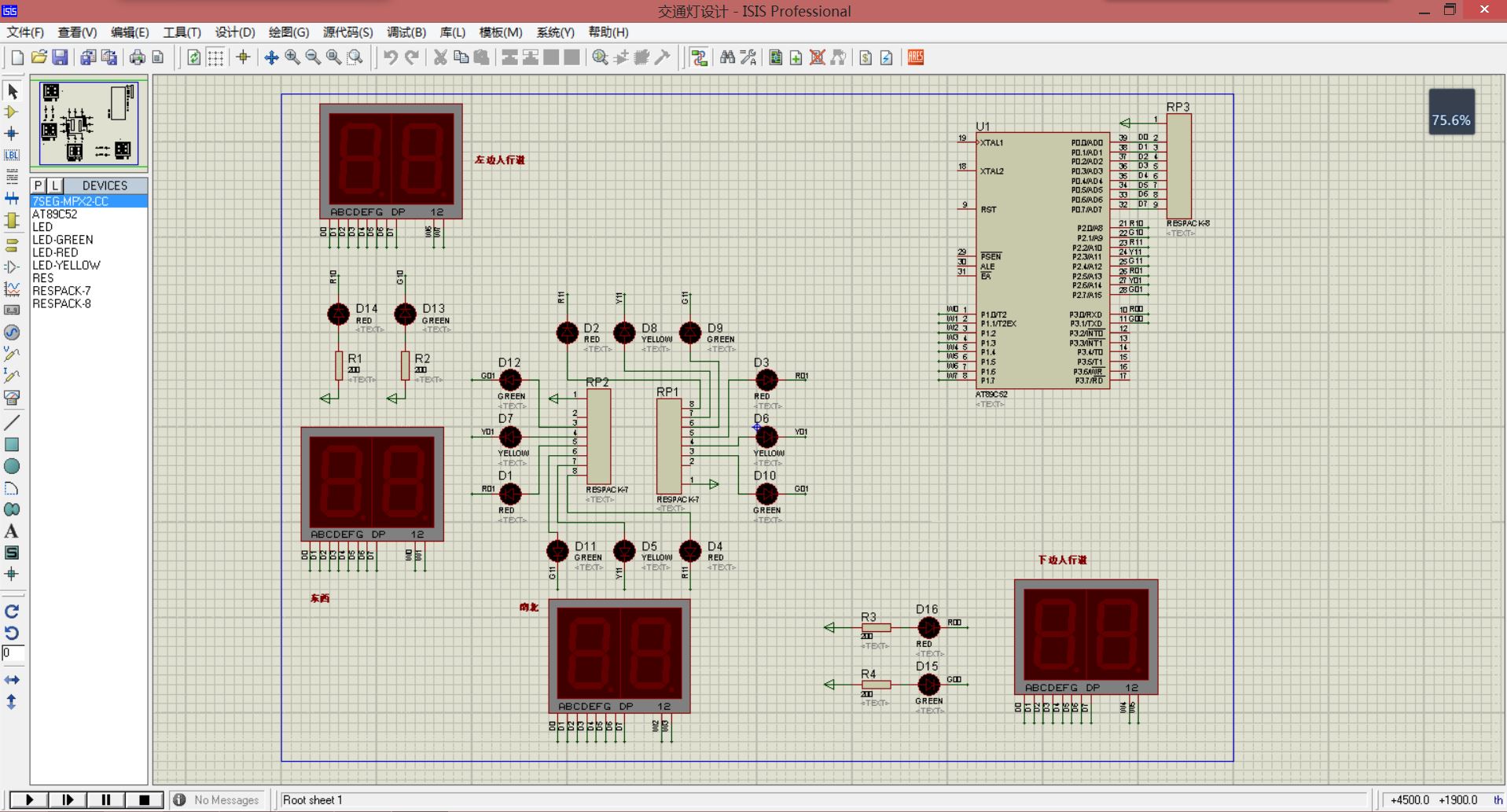Screen dimensions: 1507x812
Task: Open the 文件(F) menu
Action: [25, 32]
